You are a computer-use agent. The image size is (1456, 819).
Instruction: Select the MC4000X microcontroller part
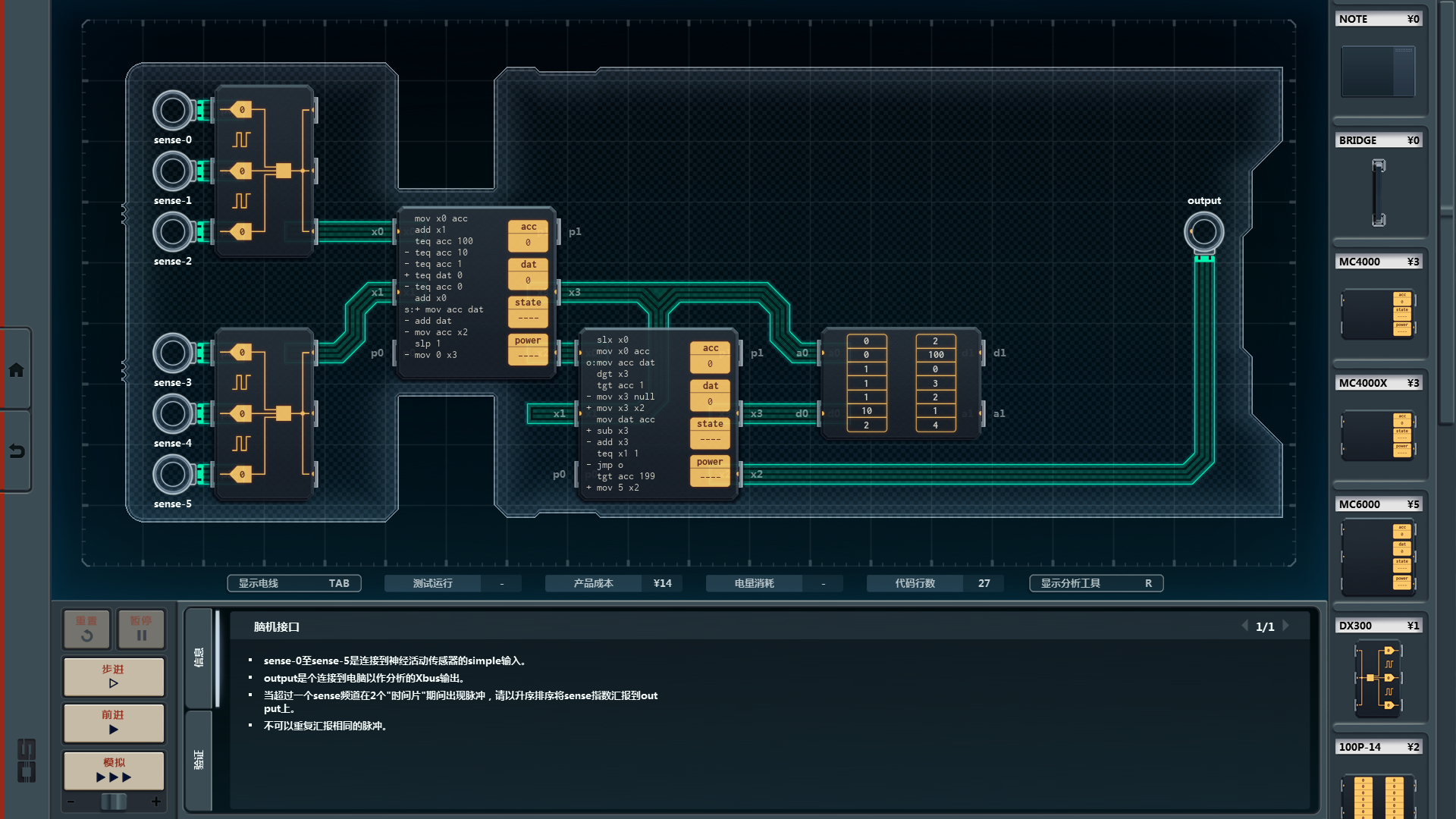(x=1378, y=435)
